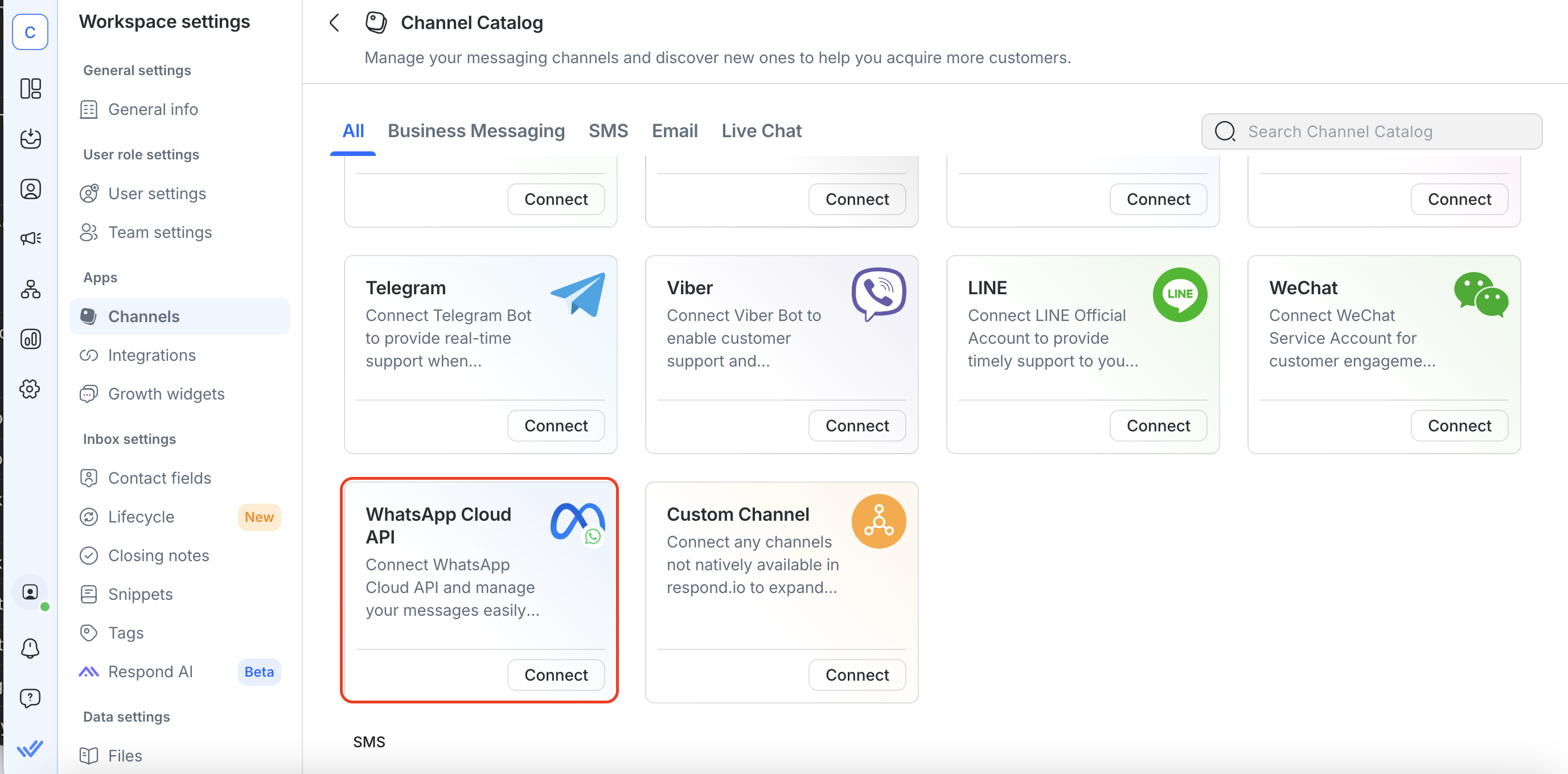Open the Inbox icon in the sidebar
1568x774 pixels.
tap(30, 139)
